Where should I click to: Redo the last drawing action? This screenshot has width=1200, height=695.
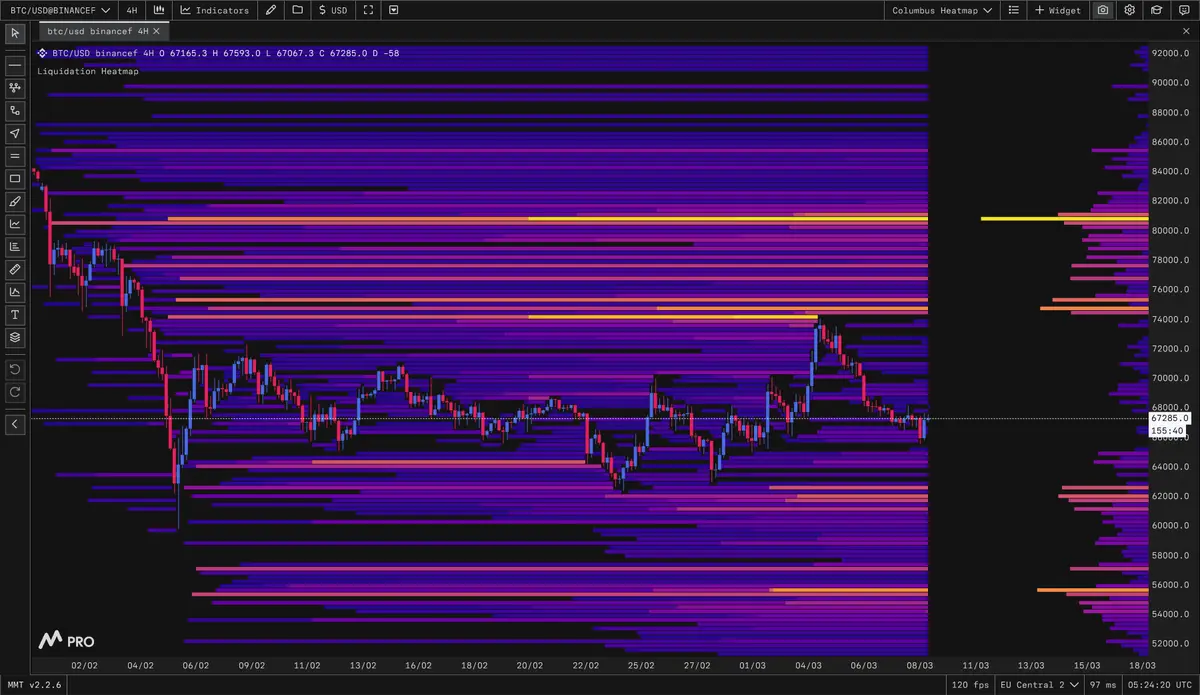[x=15, y=392]
